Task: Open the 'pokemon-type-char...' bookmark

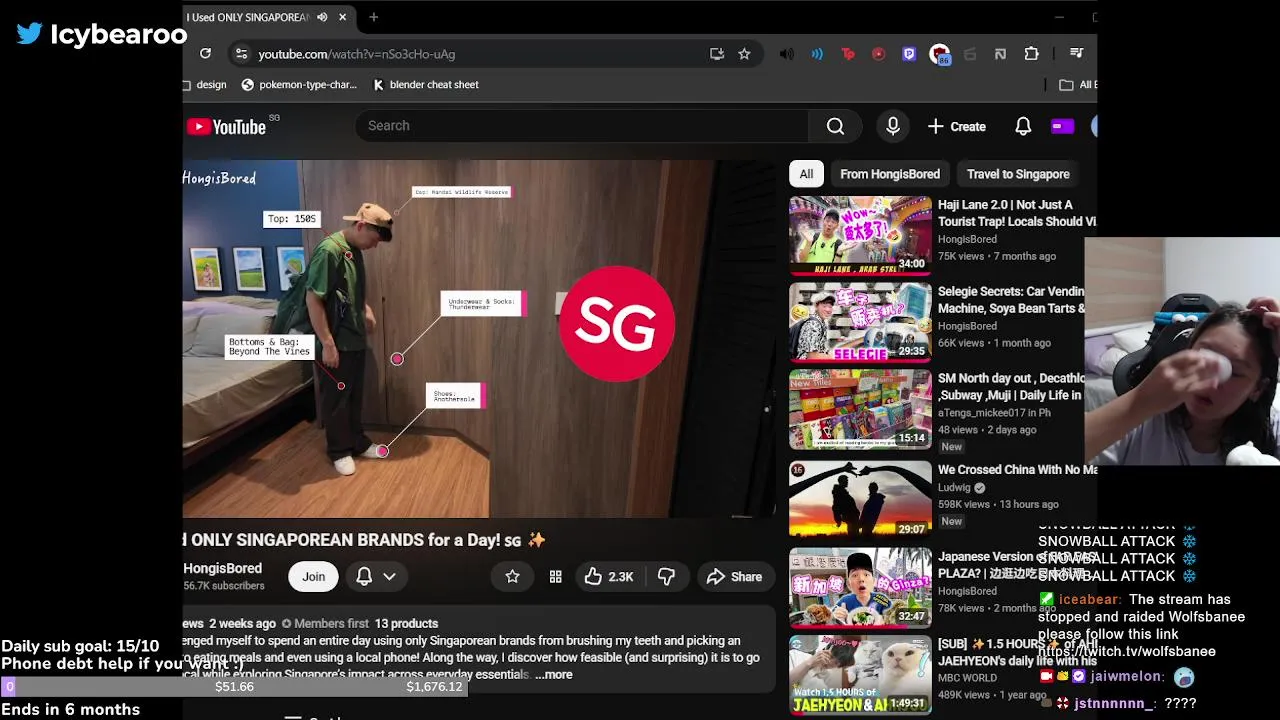Action: tap(299, 85)
